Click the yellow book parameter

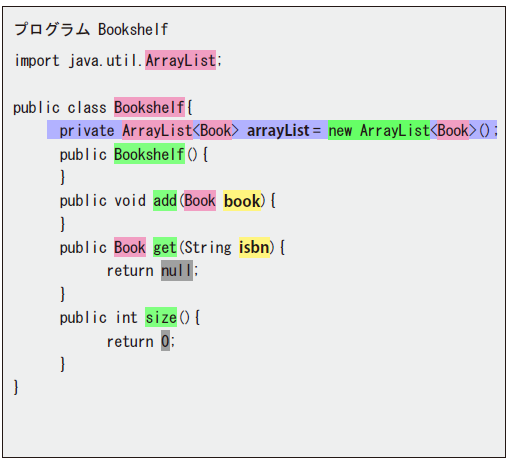pos(242,200)
